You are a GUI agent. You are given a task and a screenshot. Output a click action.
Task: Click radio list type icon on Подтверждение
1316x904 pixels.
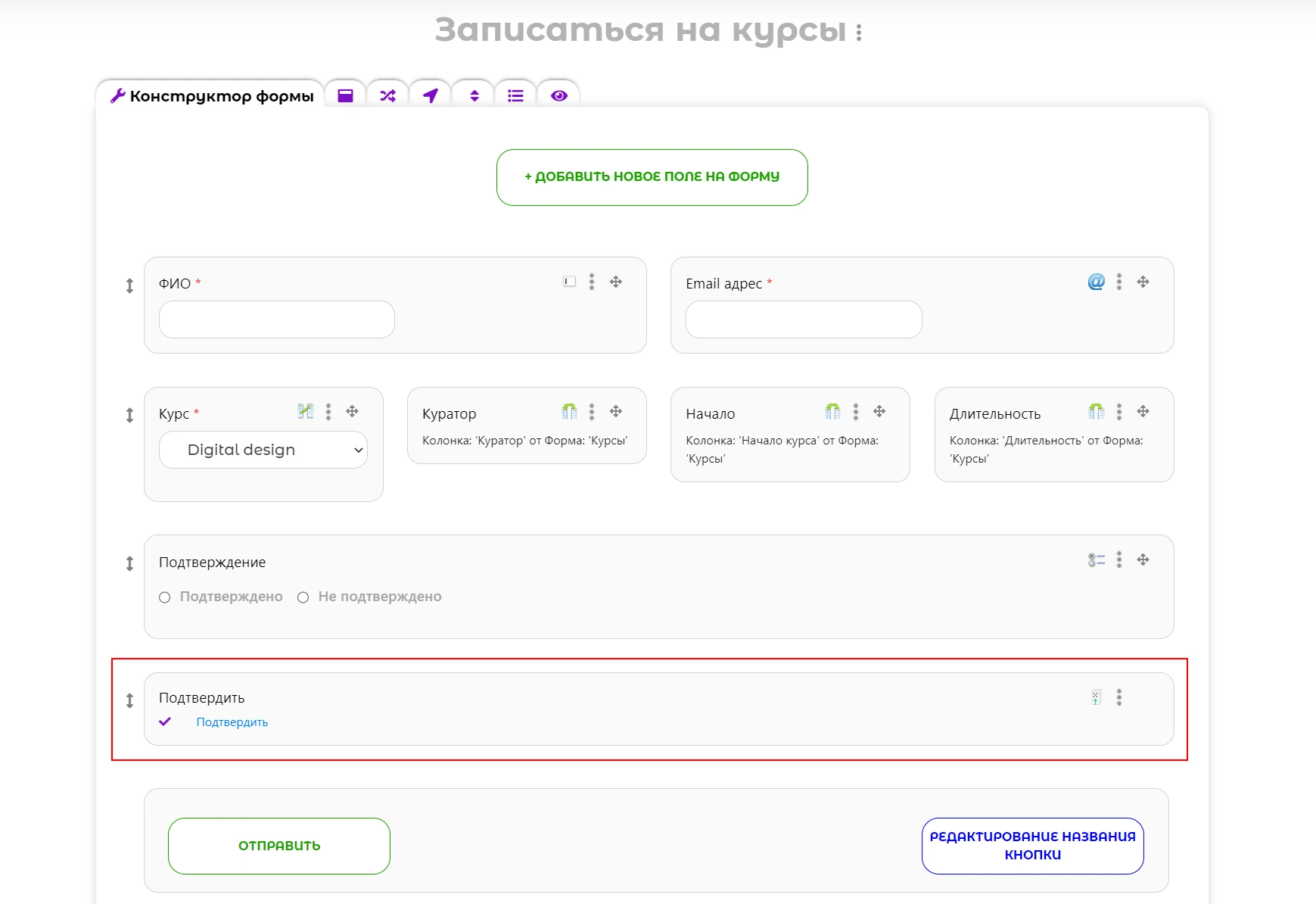1097,560
